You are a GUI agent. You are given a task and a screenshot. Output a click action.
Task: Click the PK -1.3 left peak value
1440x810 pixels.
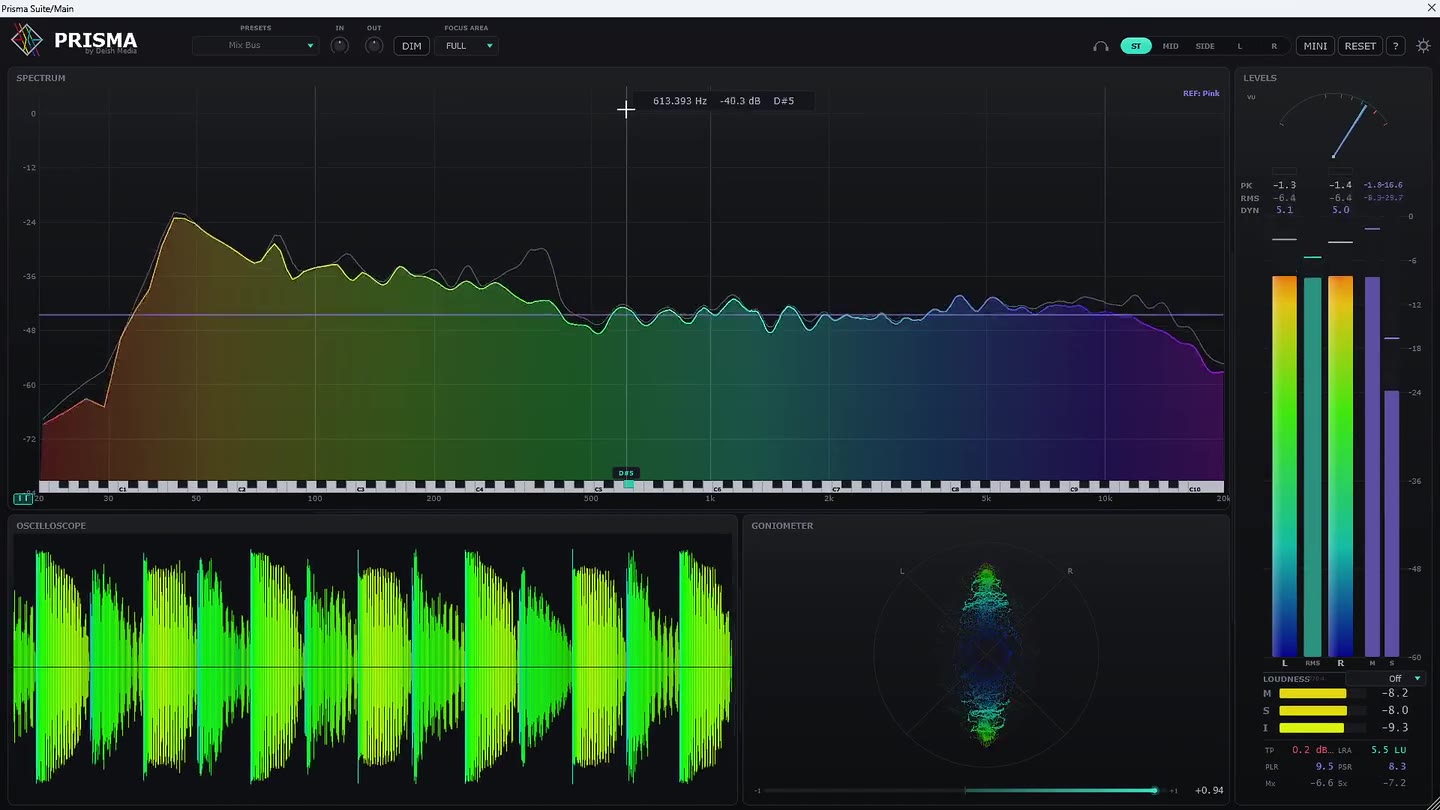(x=1284, y=185)
